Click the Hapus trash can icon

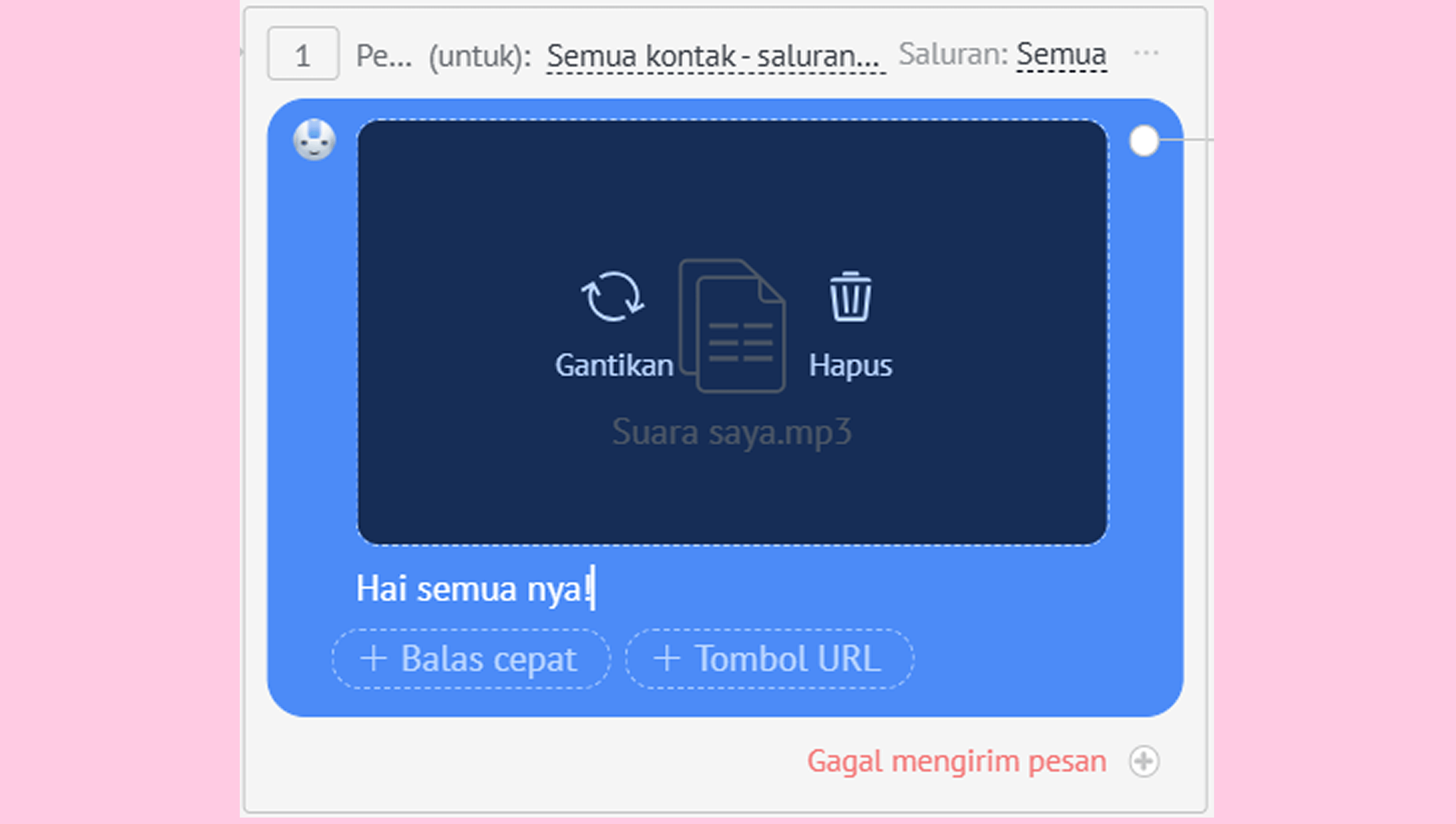click(x=850, y=296)
